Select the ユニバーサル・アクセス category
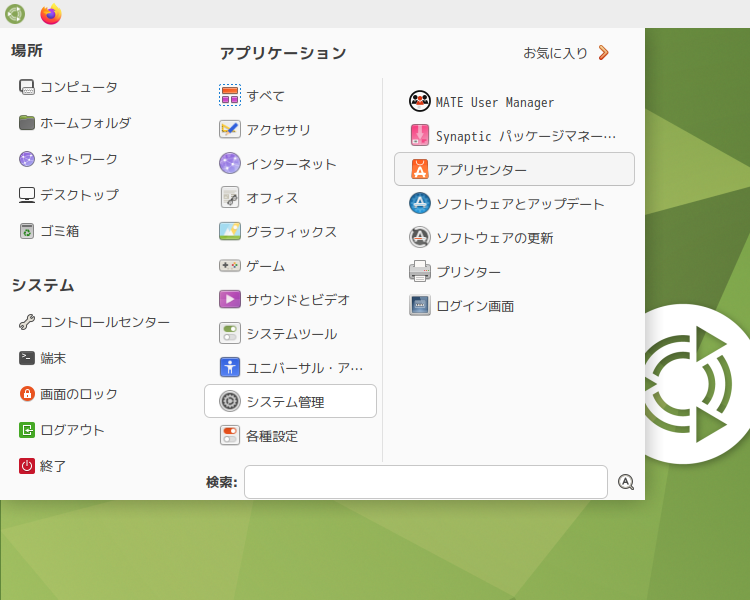This screenshot has width=750, height=600. 290,367
